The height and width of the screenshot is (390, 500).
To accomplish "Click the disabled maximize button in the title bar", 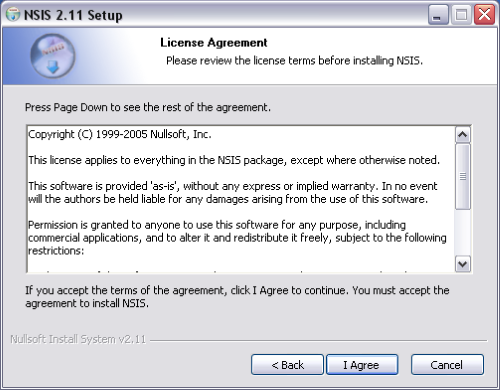I will click(461, 15).
